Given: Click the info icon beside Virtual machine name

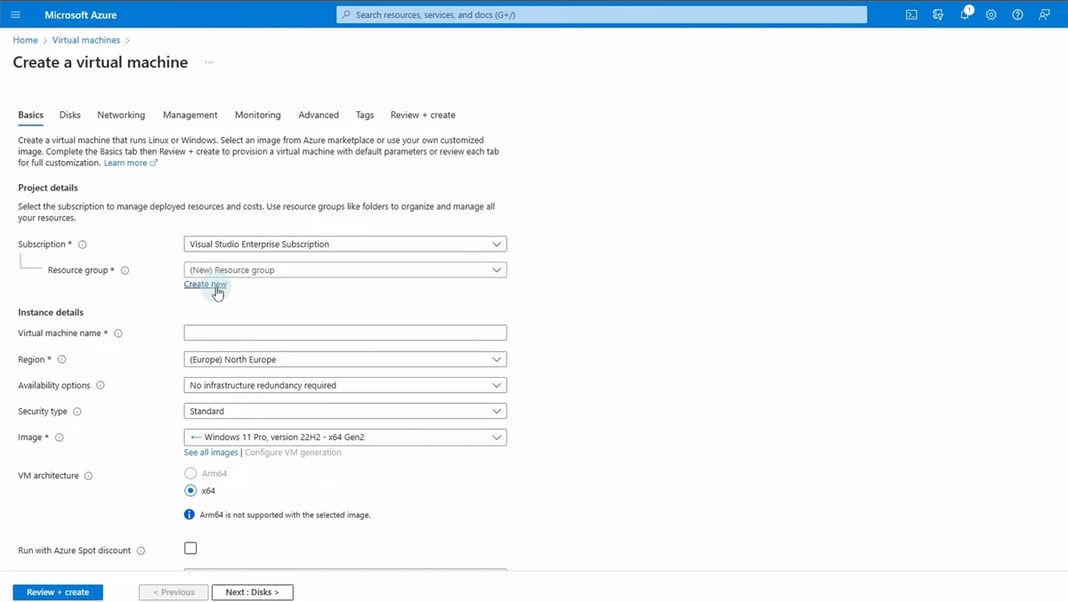Looking at the screenshot, I should (119, 333).
